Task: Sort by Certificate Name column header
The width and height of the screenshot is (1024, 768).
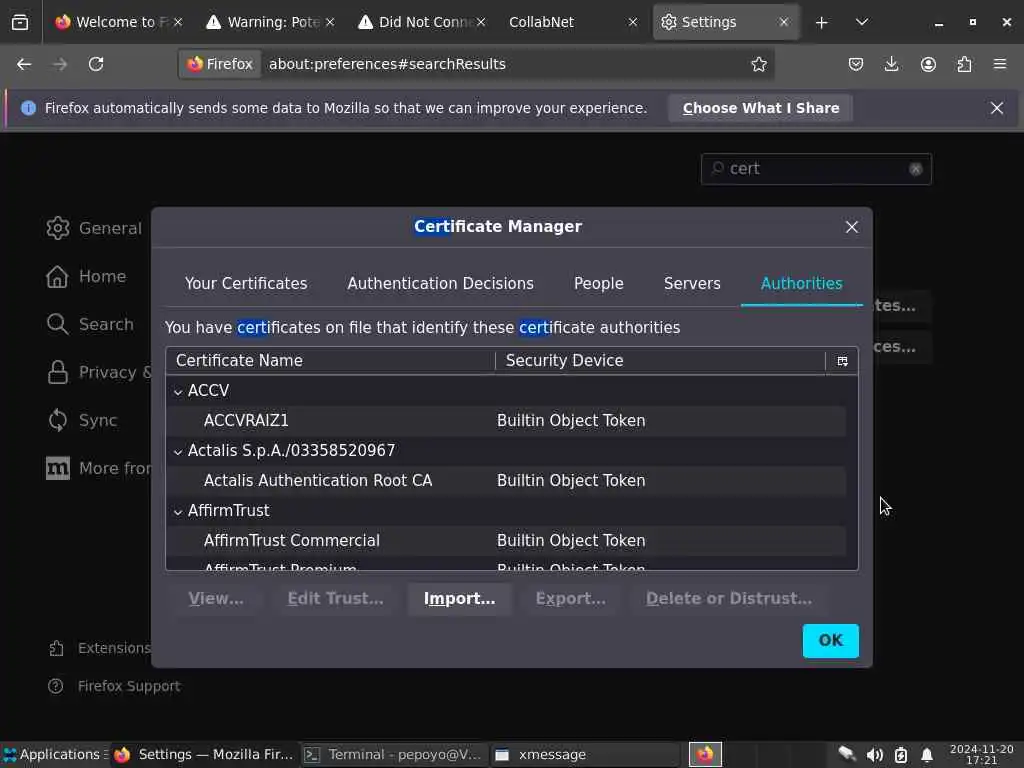Action: coord(331,360)
